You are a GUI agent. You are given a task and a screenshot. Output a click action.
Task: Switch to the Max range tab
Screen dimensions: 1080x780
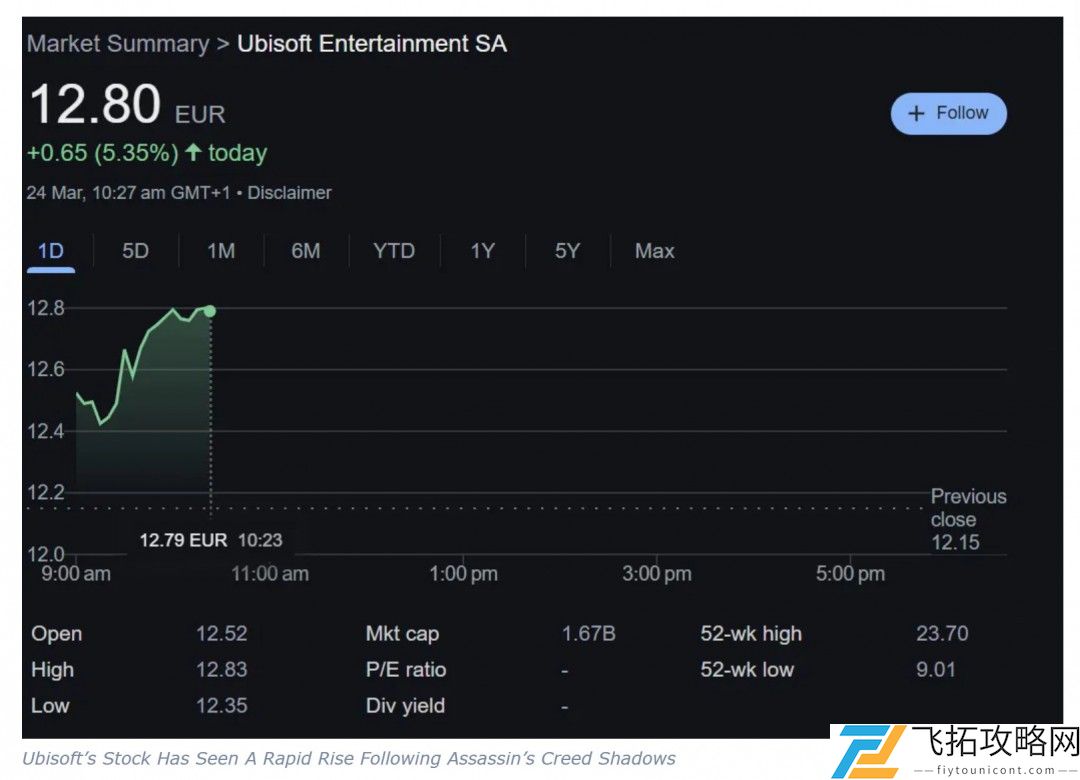pos(654,251)
